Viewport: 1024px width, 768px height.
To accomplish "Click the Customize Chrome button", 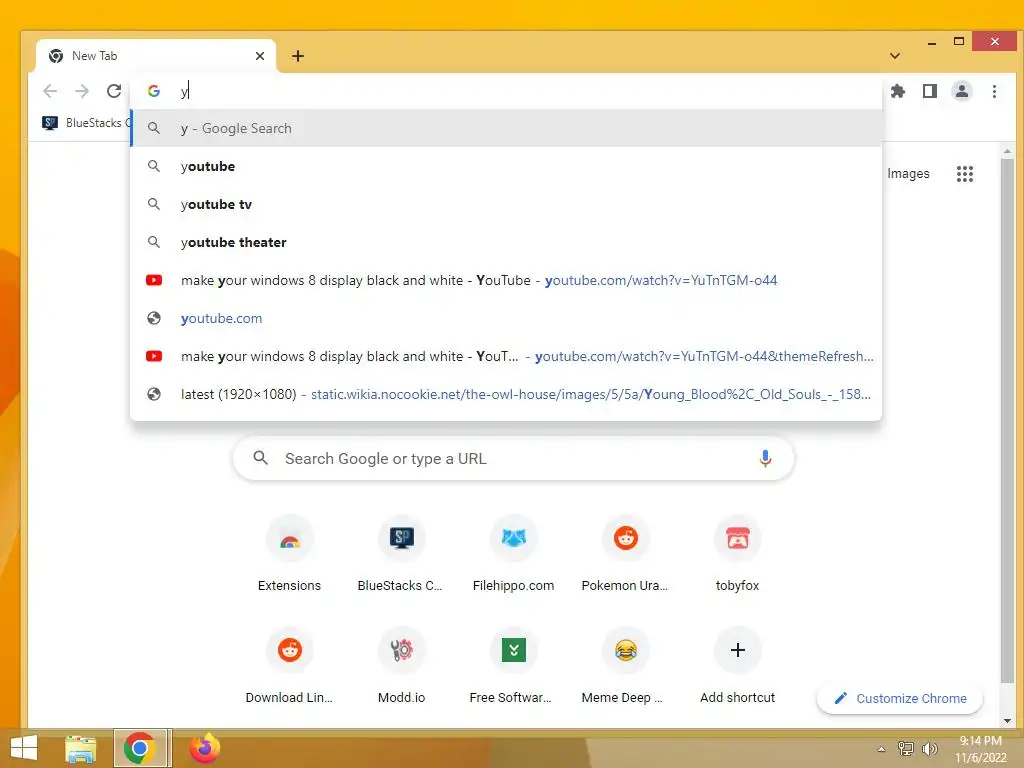I will coord(900,698).
